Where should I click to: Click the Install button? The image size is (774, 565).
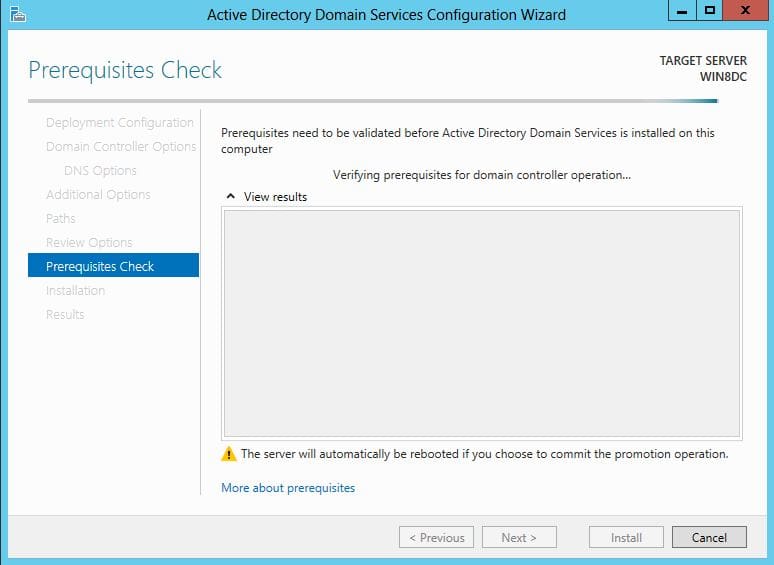click(626, 537)
